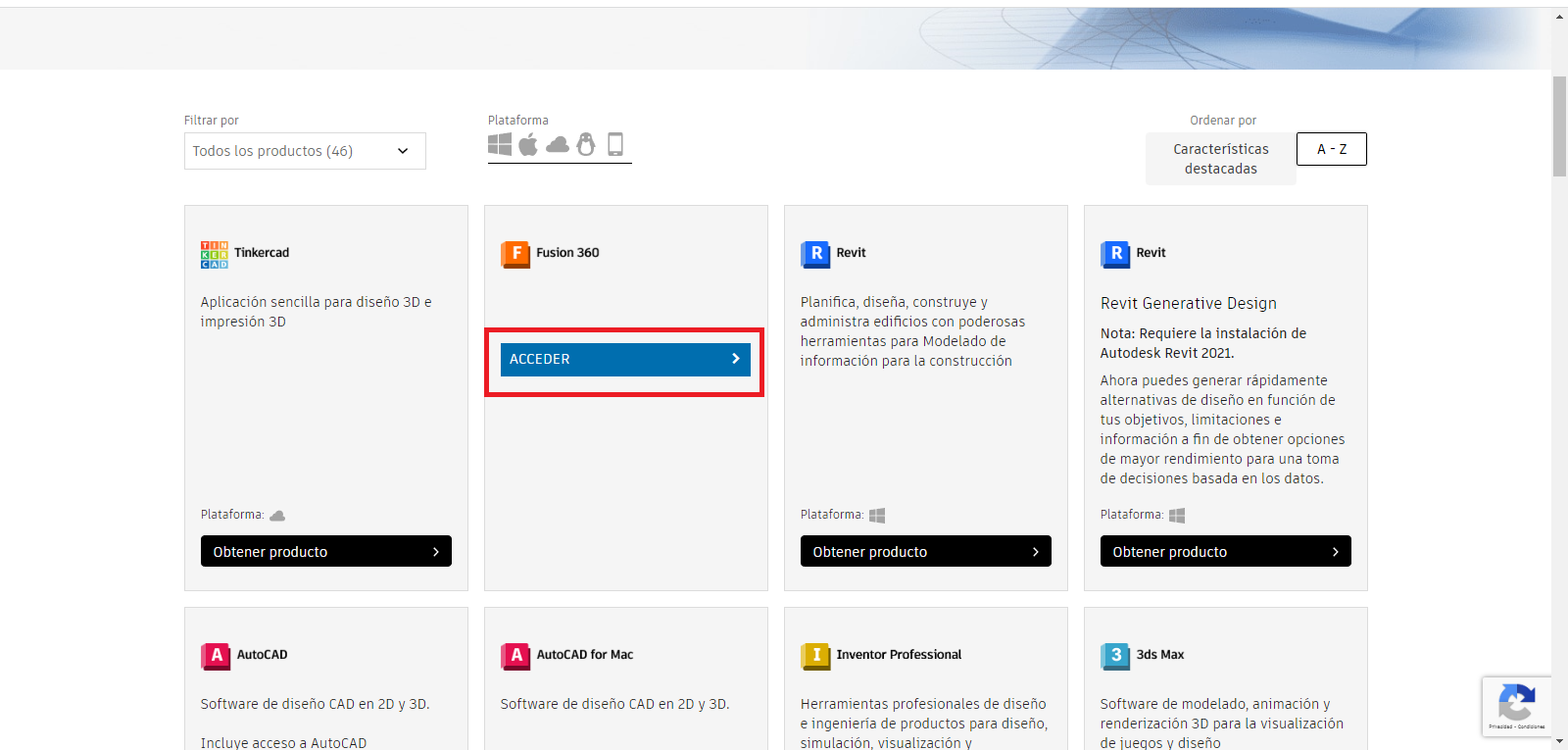Screen dimensions: 1568x750
Task: Click the 'AutoCAD for Mac' product name
Action: pyautogui.click(x=585, y=655)
